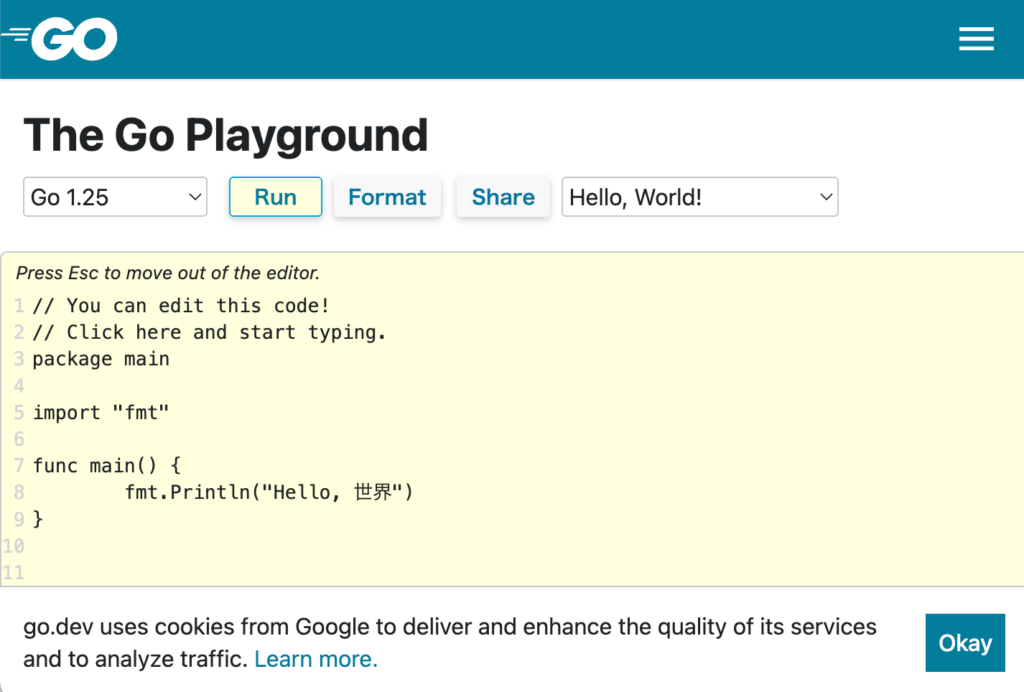This screenshot has width=1024, height=692.
Task: Expand the Go 1.25 version dropdown
Action: pyautogui.click(x=115, y=197)
